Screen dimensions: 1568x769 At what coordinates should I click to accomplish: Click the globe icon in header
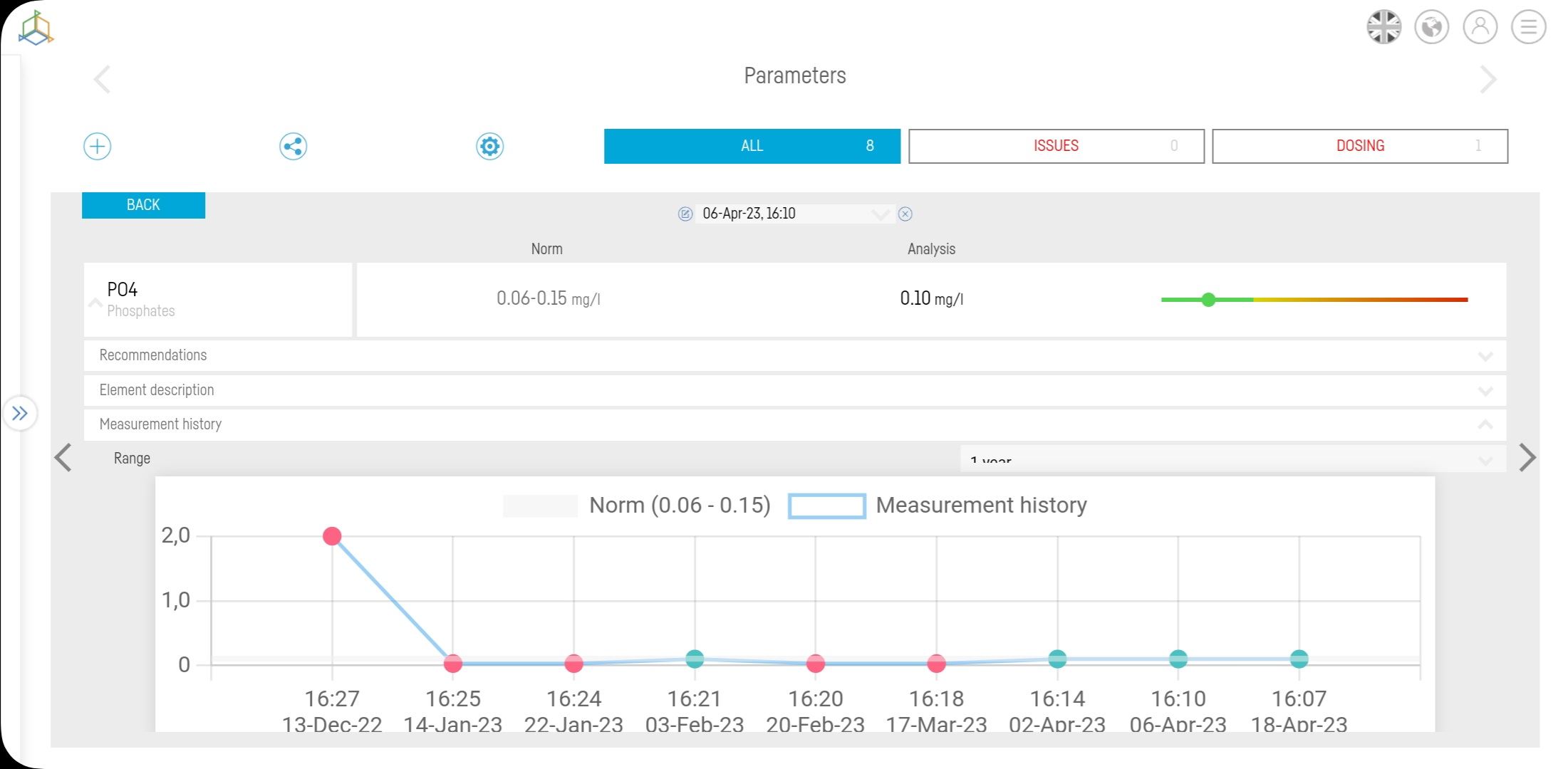tap(1431, 27)
